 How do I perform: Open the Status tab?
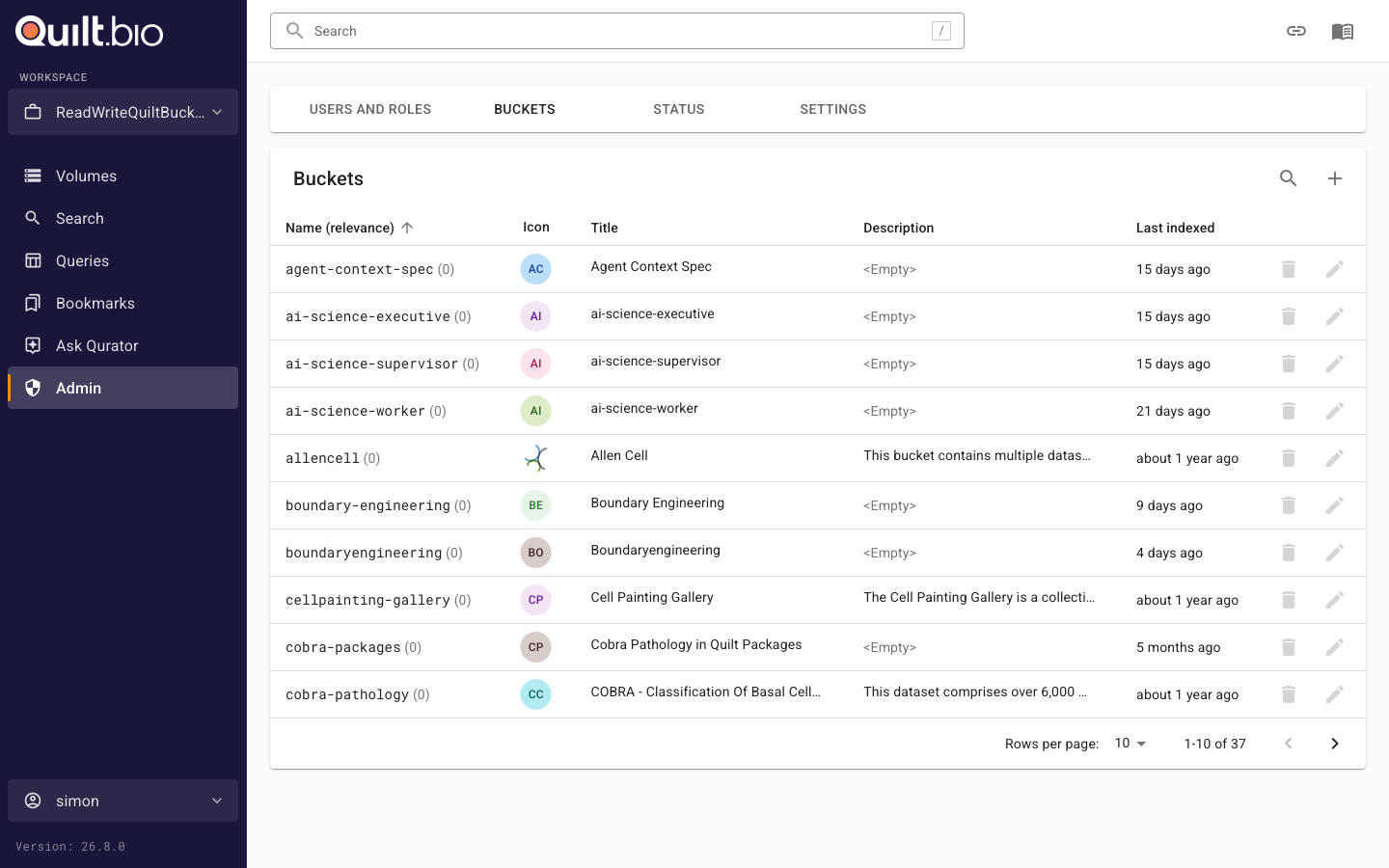(x=679, y=109)
